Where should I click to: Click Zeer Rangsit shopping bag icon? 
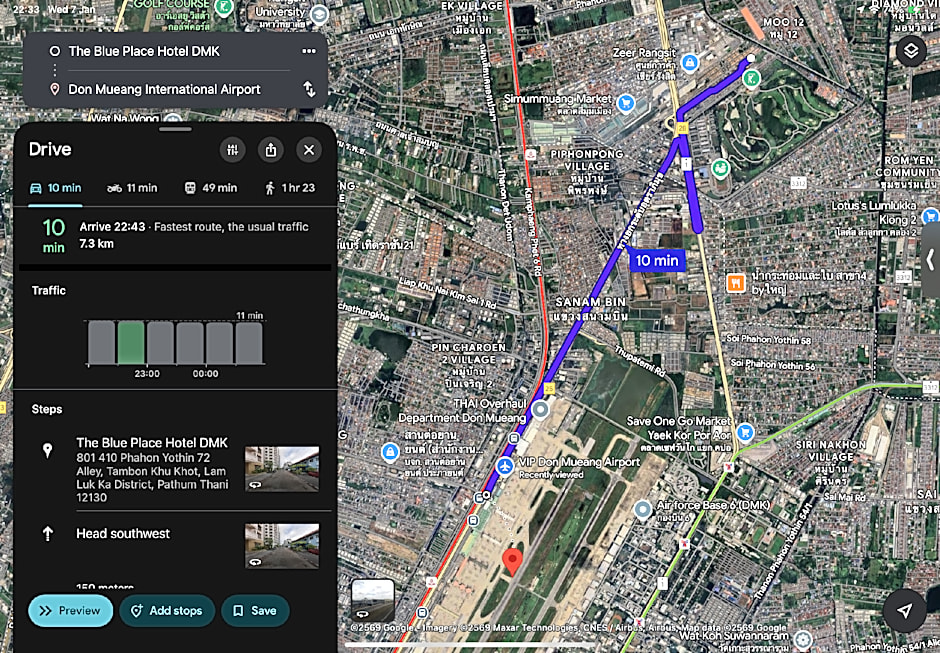[x=690, y=62]
